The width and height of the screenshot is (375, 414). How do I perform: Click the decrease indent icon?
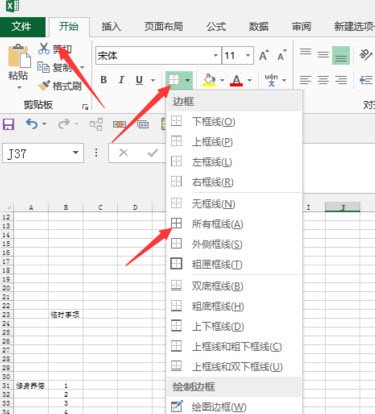366,80
